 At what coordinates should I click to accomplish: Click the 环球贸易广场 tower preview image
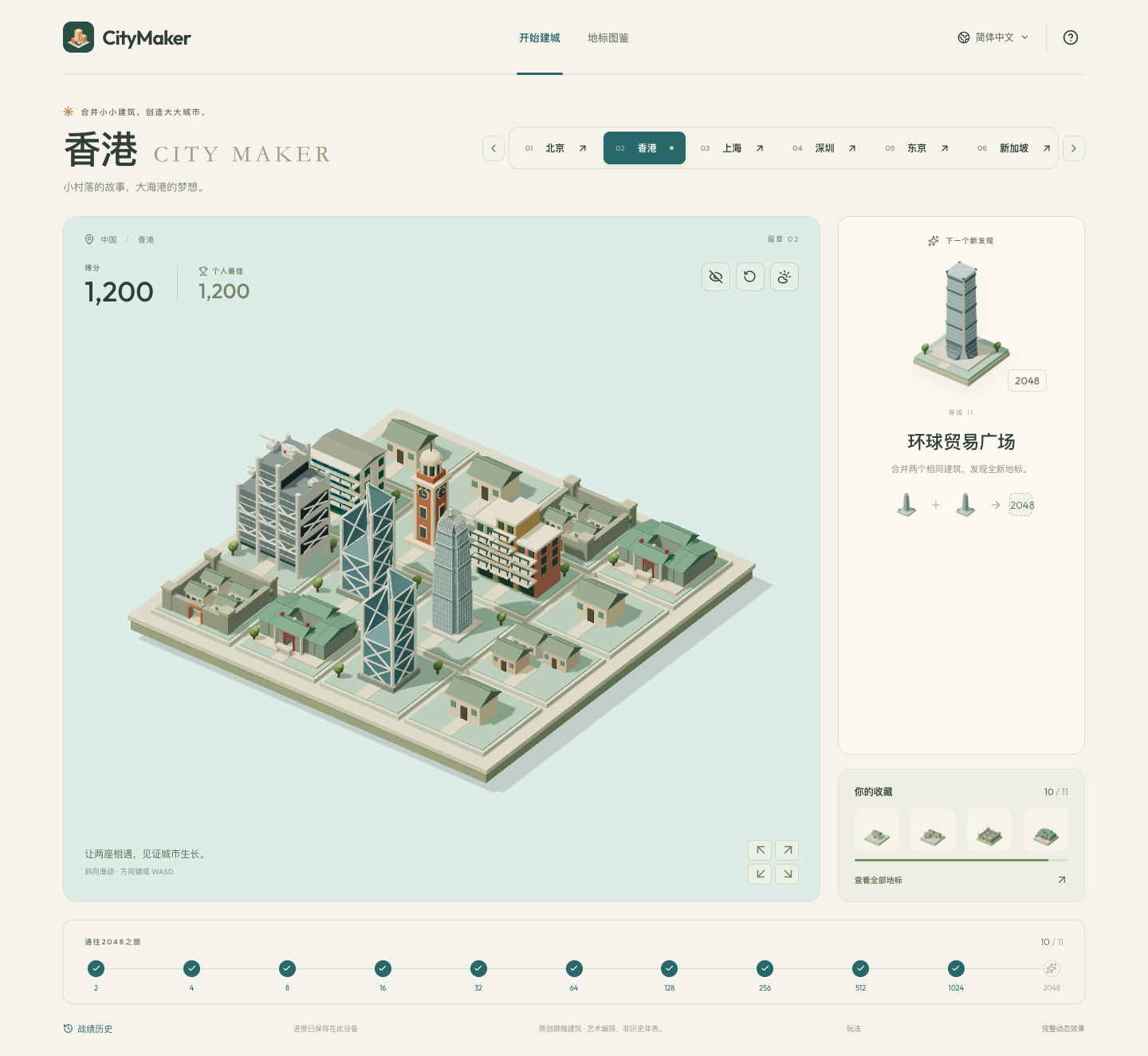coord(961,323)
